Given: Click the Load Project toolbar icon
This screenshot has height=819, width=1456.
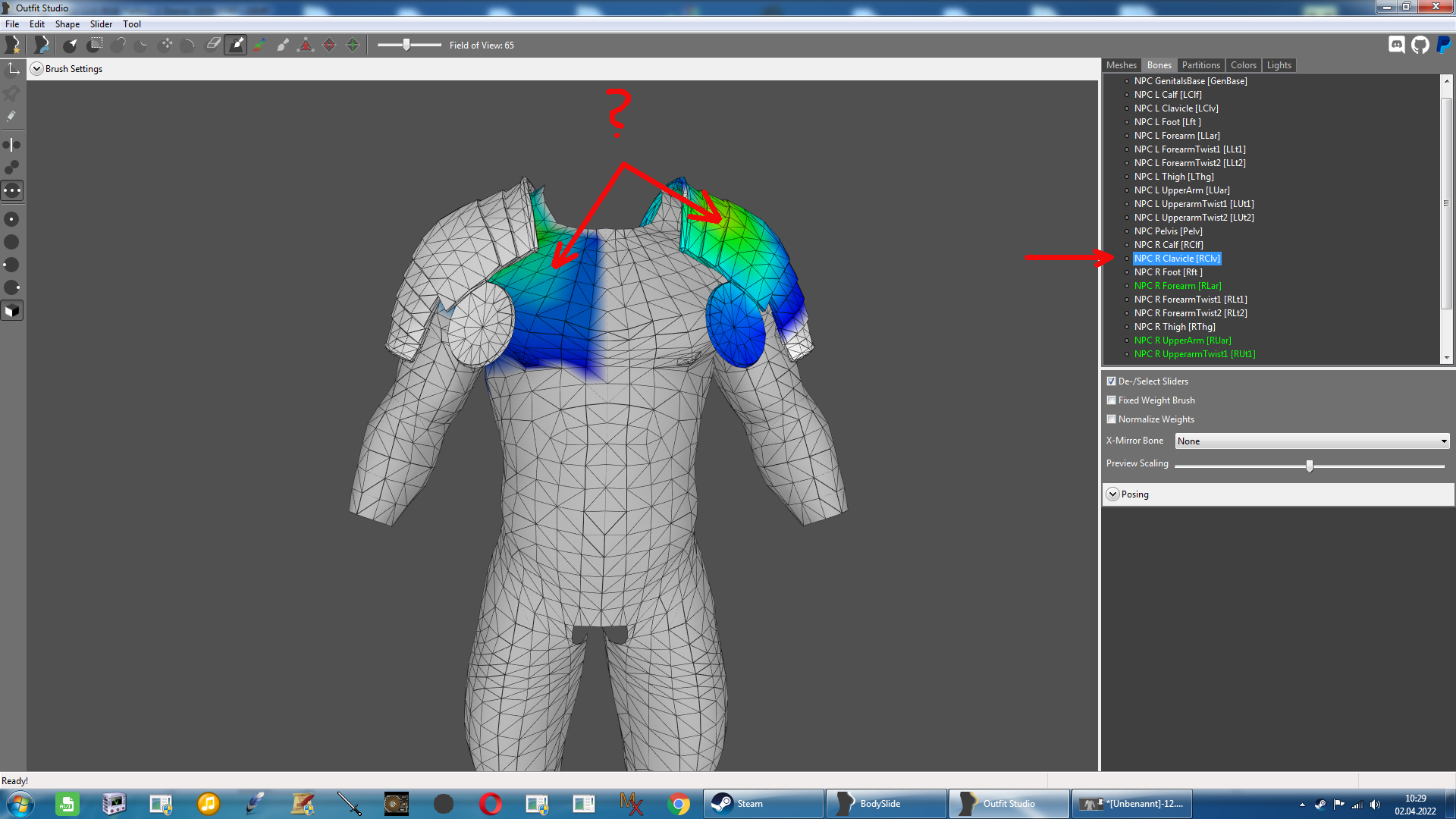Looking at the screenshot, I should click(x=41, y=45).
